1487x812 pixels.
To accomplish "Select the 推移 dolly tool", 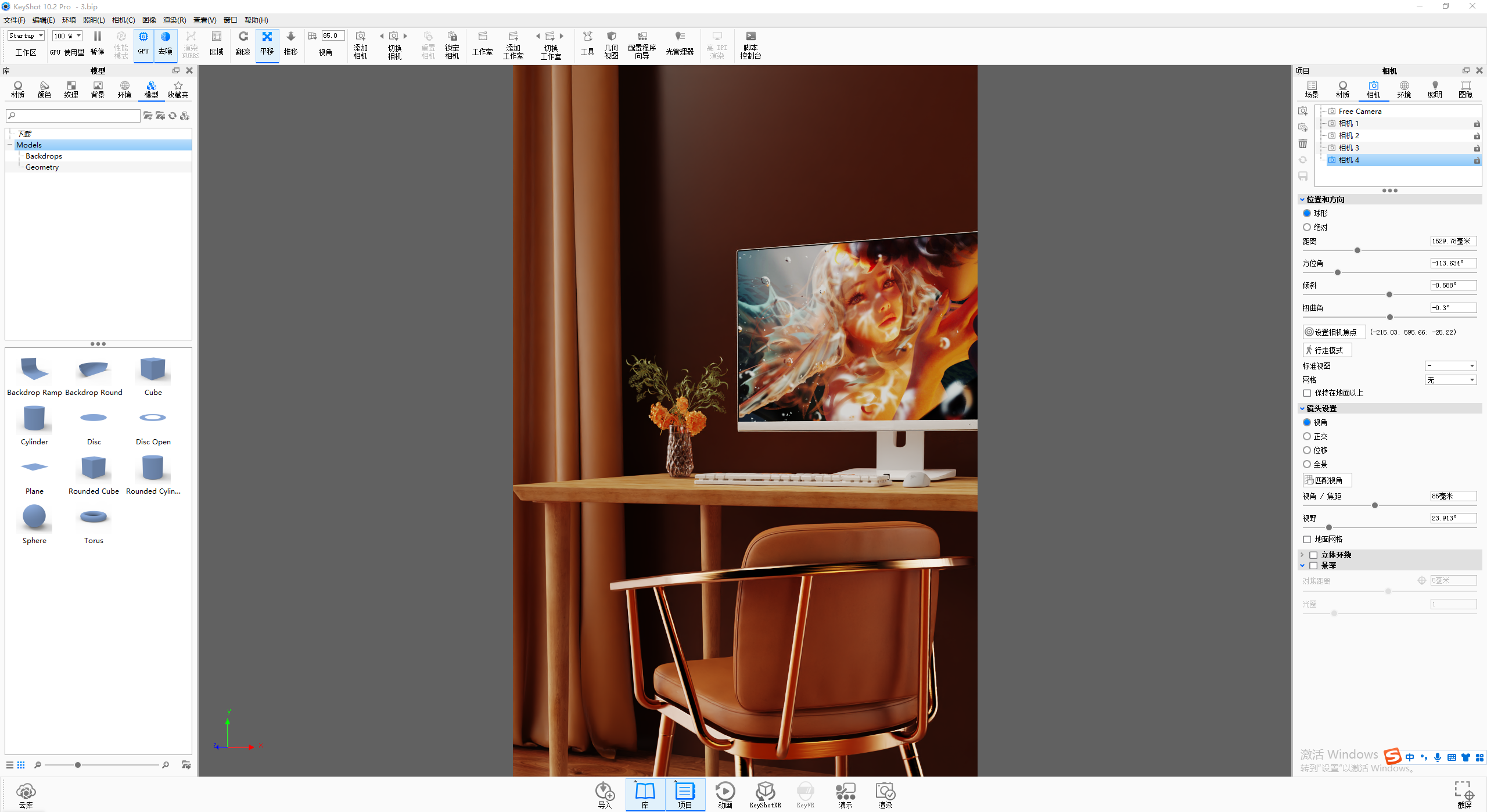I will 290,44.
